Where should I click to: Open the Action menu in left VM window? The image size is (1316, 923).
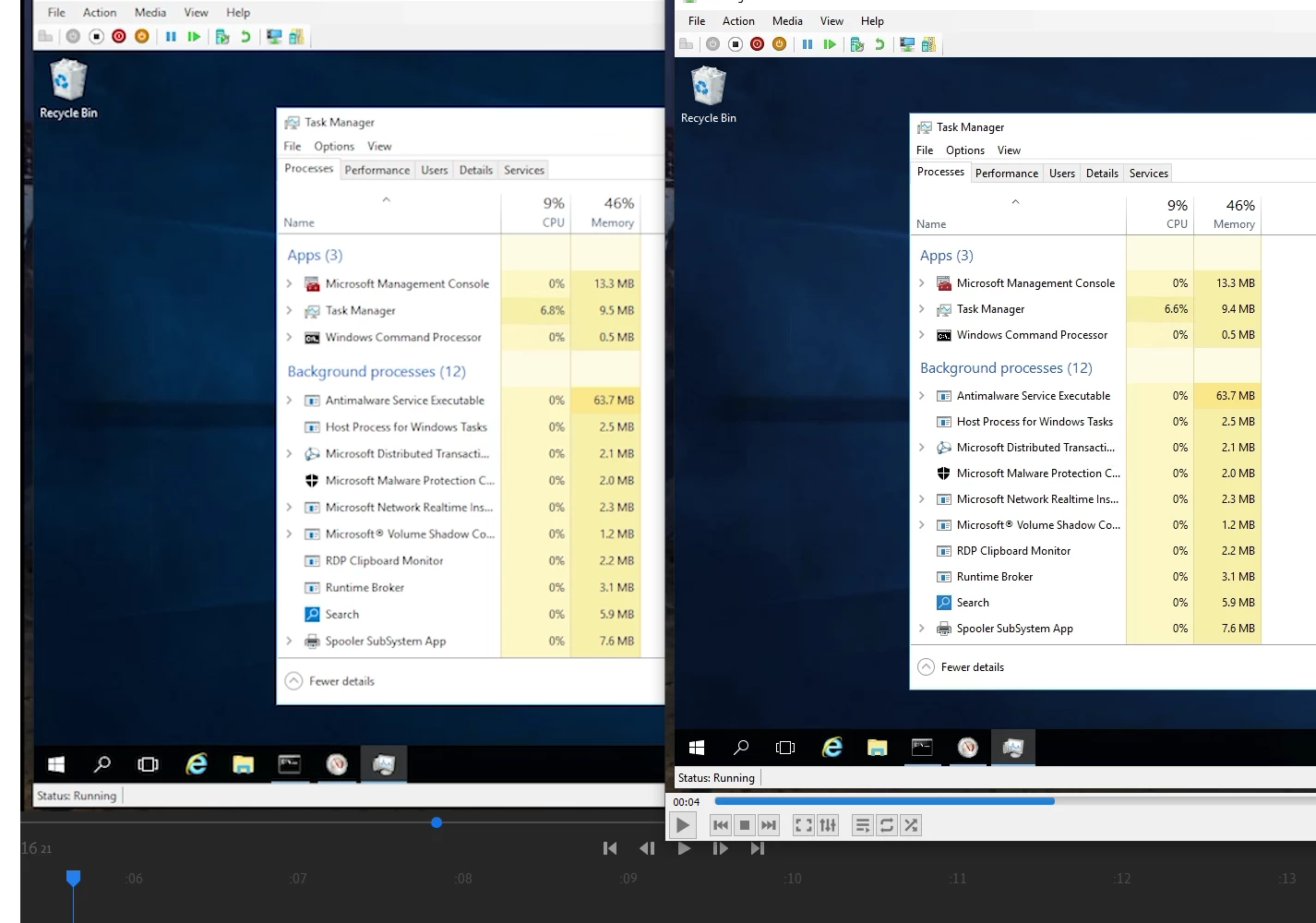(100, 12)
